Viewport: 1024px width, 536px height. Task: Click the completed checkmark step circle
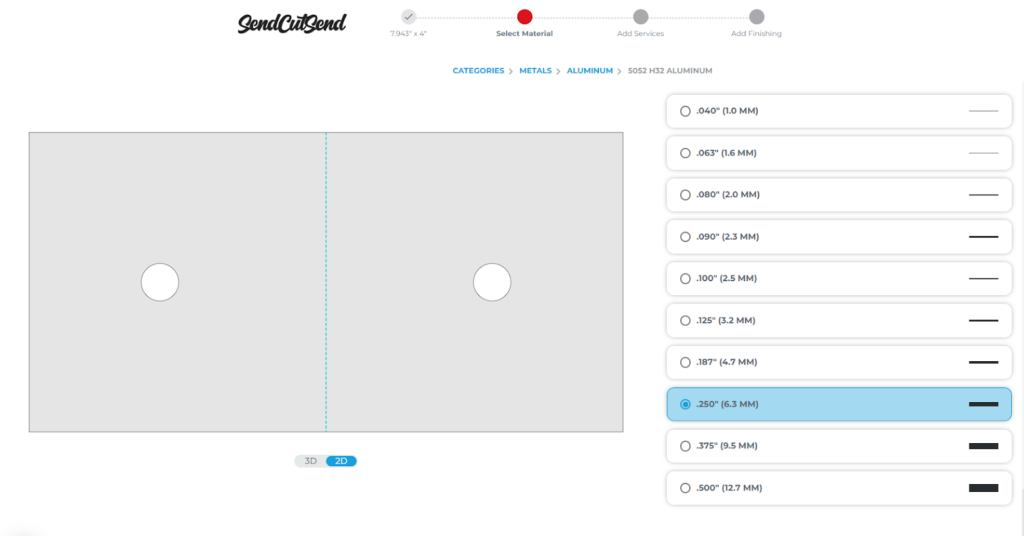(408, 16)
